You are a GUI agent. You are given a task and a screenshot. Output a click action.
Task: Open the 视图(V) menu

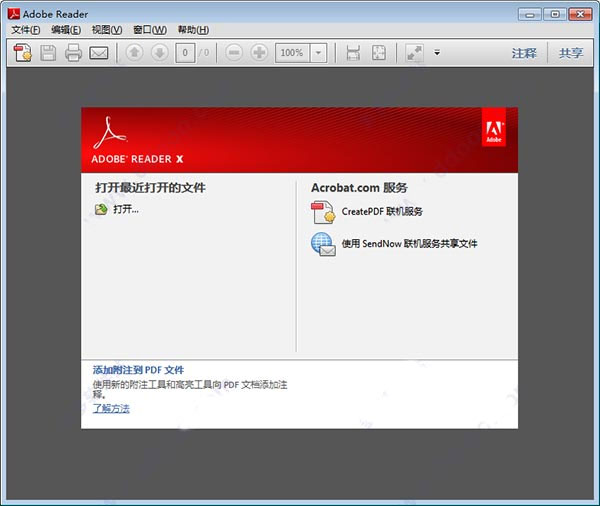click(107, 30)
